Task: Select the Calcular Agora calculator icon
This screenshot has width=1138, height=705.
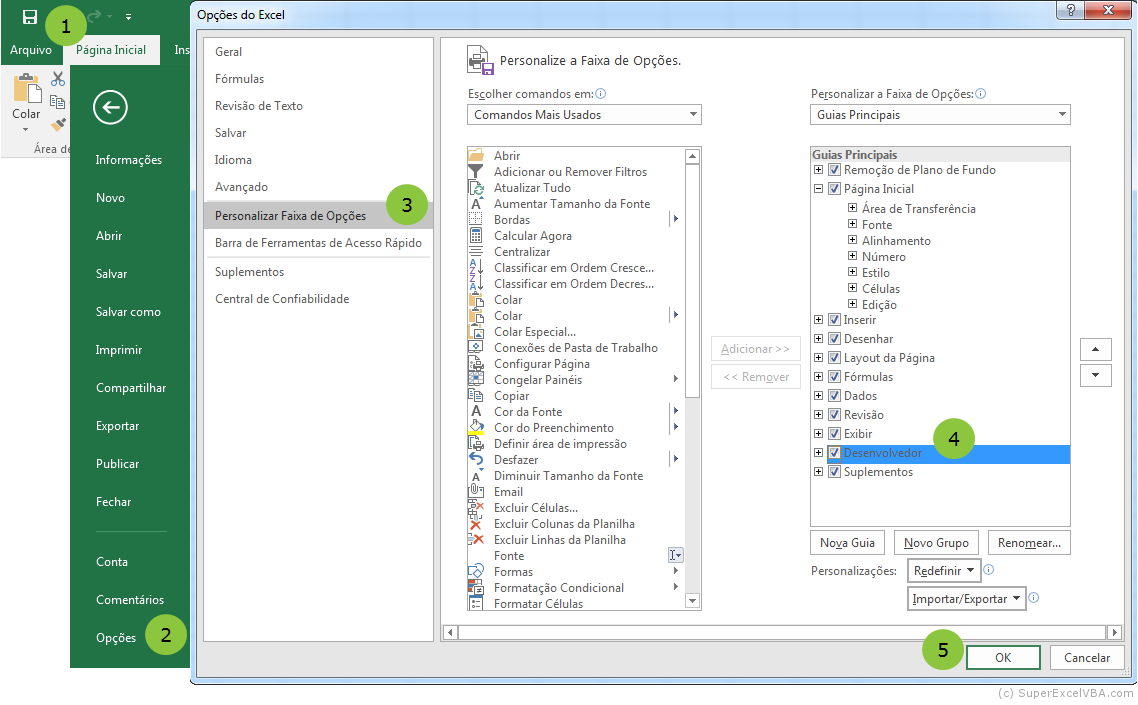Action: point(476,235)
